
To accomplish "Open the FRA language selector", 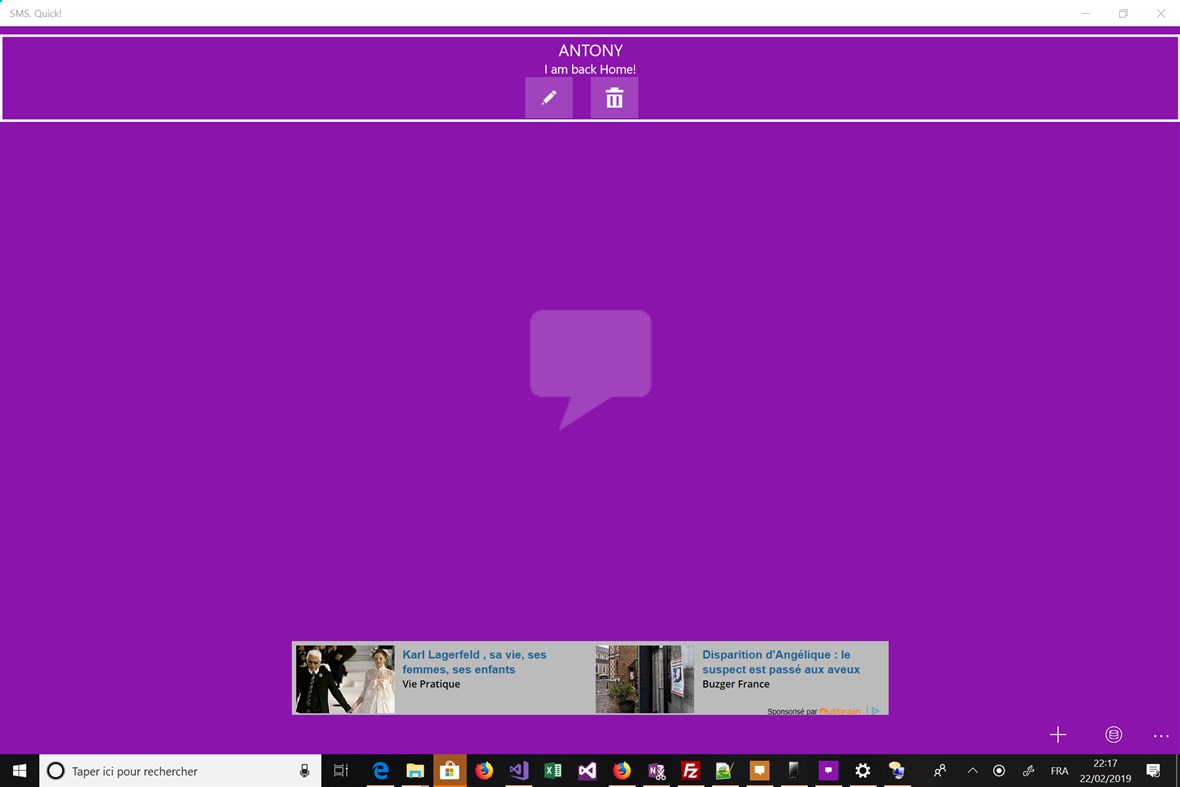I will coord(1059,771).
